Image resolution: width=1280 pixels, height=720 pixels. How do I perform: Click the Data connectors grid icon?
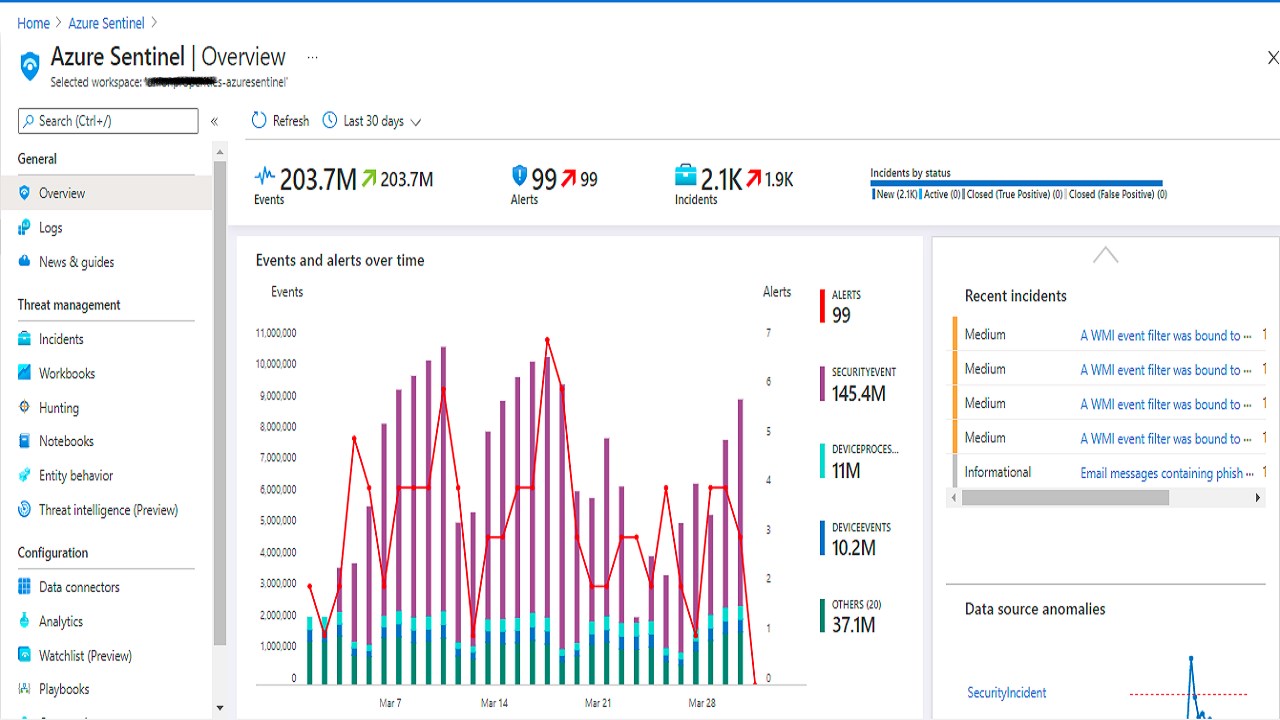click(25, 587)
